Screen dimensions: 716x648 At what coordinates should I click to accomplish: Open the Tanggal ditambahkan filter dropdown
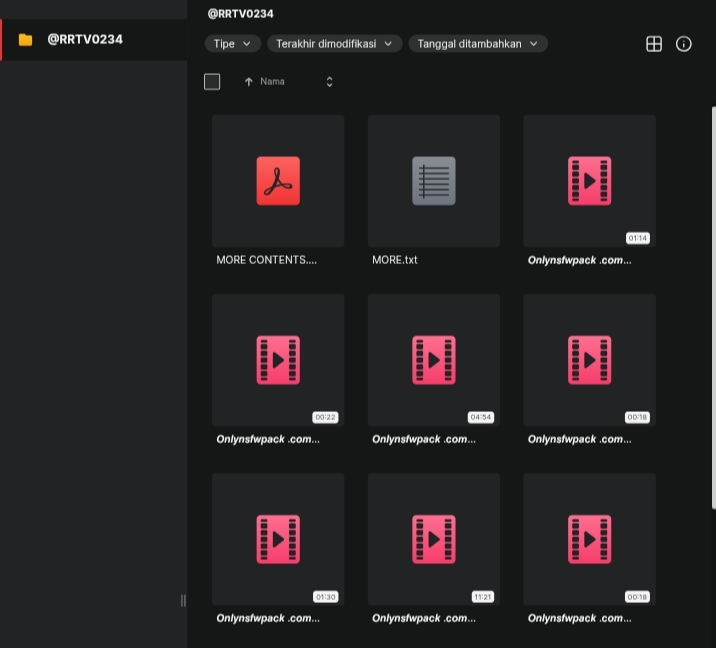tap(478, 44)
